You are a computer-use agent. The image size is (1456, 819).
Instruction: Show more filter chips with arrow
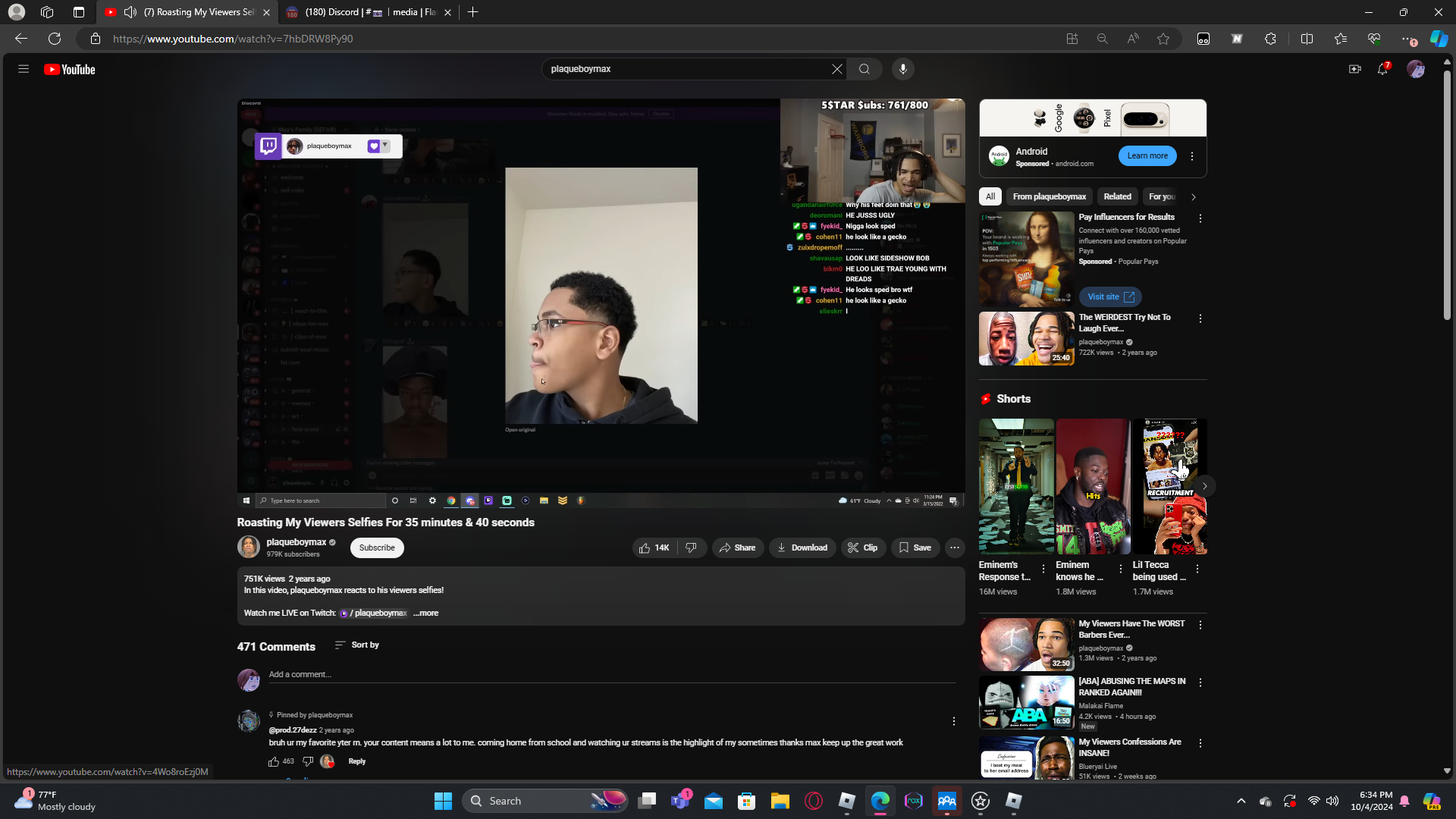point(1194,197)
